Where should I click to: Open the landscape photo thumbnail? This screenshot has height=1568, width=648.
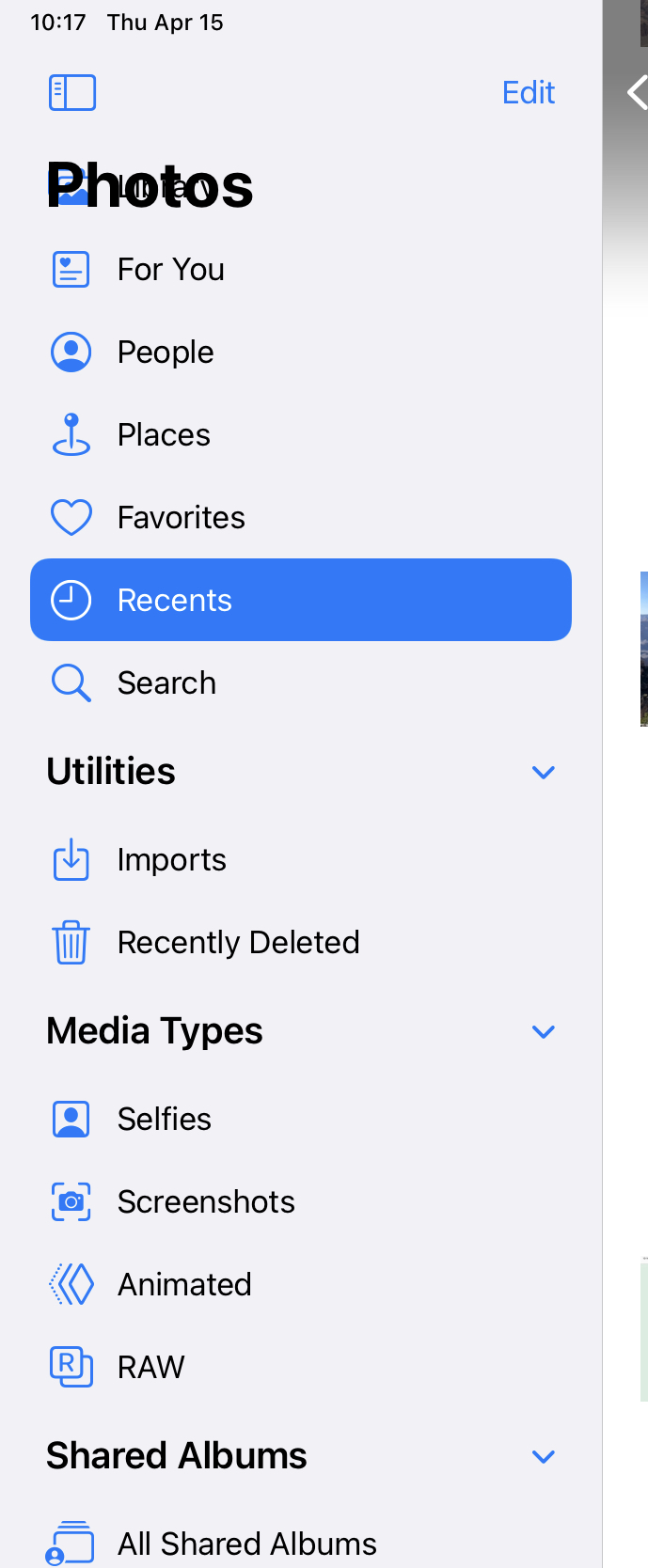tap(643, 649)
